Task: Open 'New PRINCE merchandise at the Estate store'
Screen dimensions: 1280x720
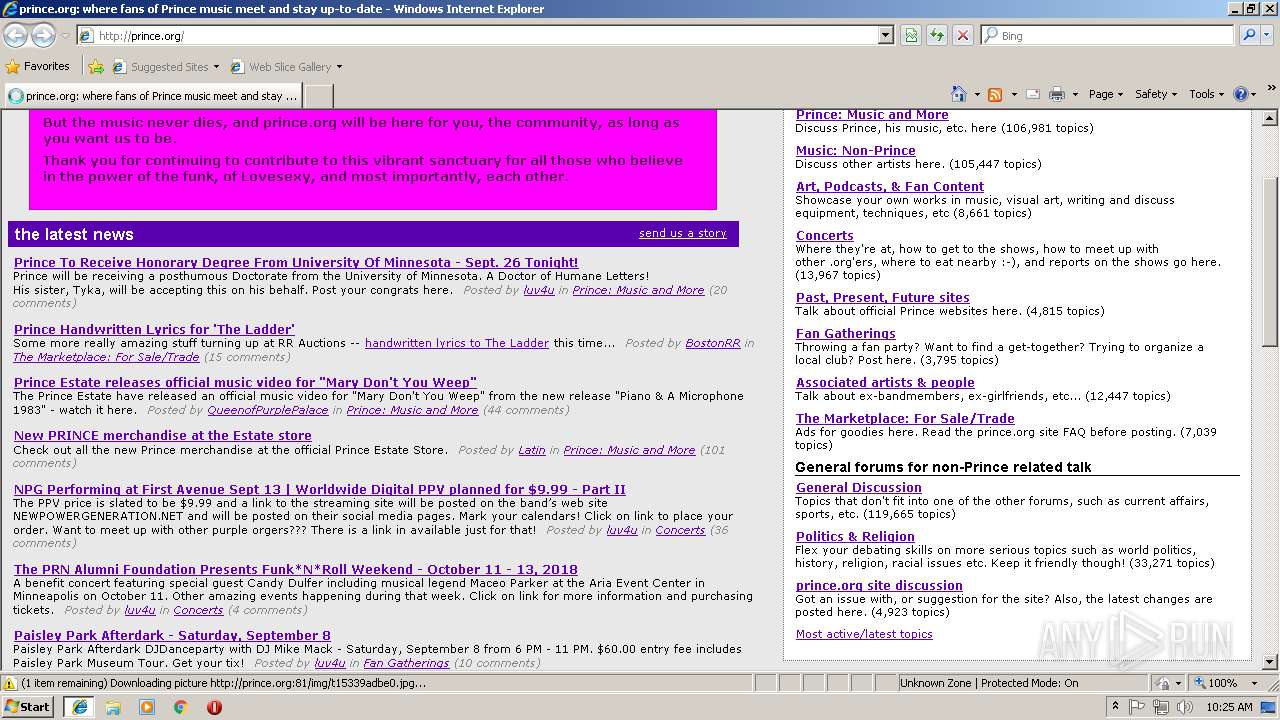Action: 163,436
